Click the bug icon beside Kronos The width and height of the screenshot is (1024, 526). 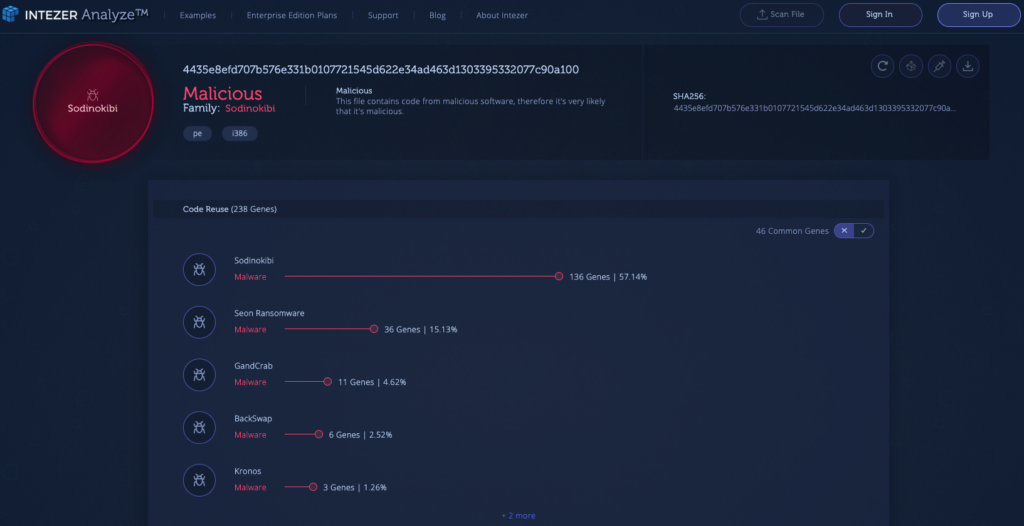pyautogui.click(x=200, y=480)
